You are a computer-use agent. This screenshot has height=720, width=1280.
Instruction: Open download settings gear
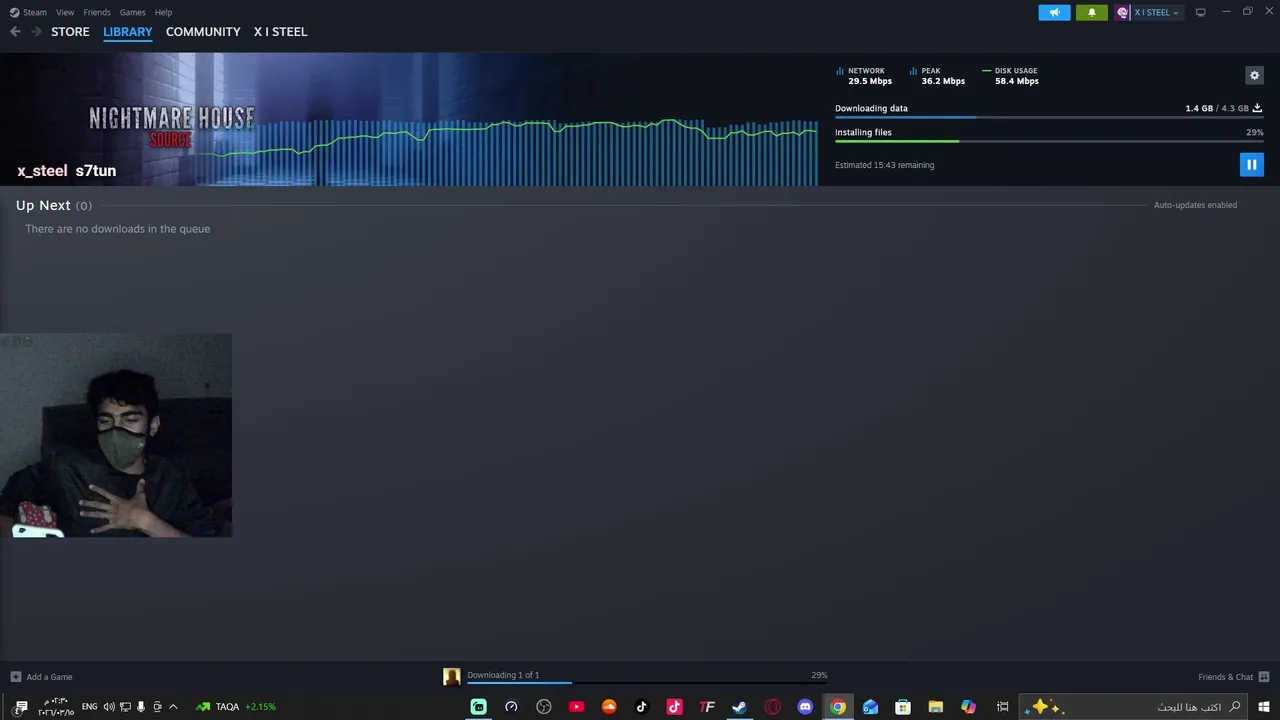(1254, 75)
